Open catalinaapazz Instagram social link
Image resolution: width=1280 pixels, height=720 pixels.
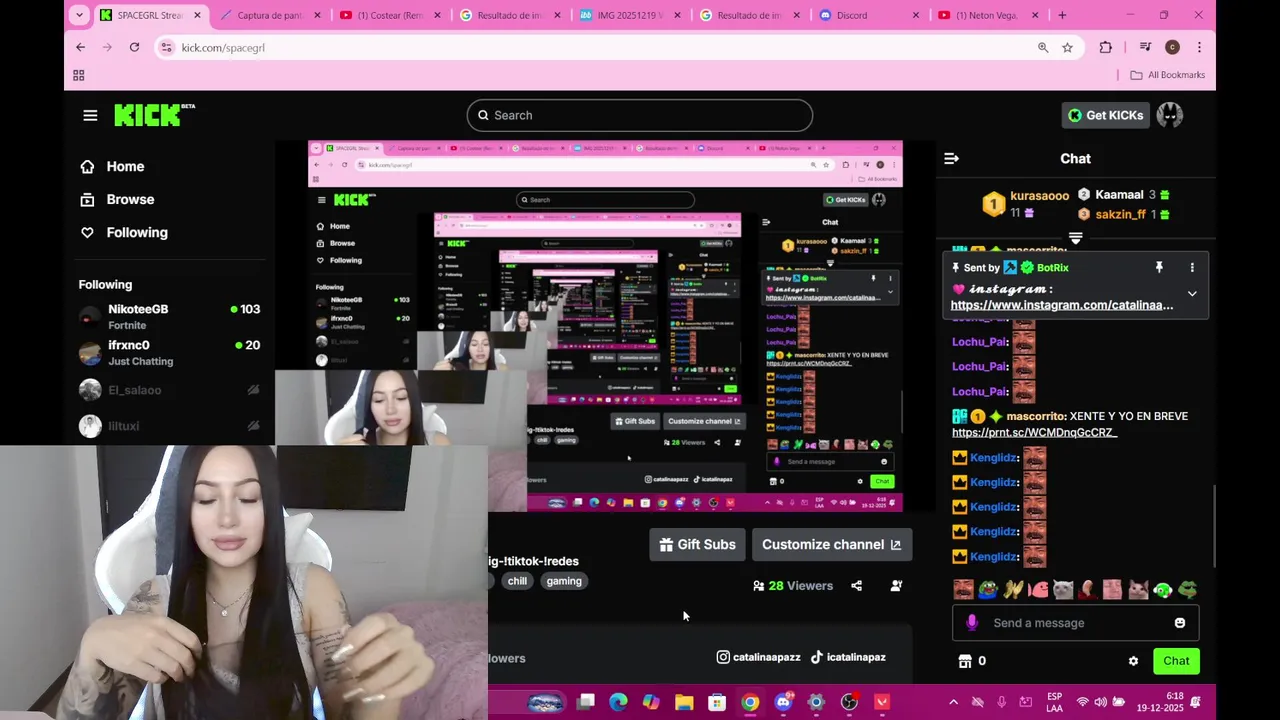[758, 657]
